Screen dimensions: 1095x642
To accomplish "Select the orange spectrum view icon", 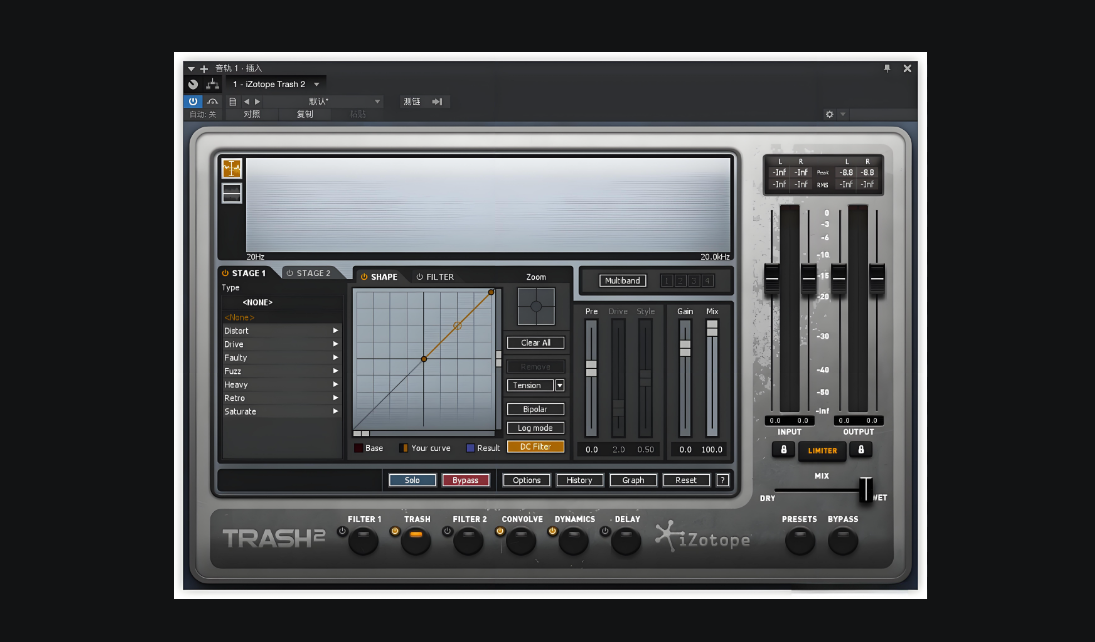I will click(x=231, y=168).
